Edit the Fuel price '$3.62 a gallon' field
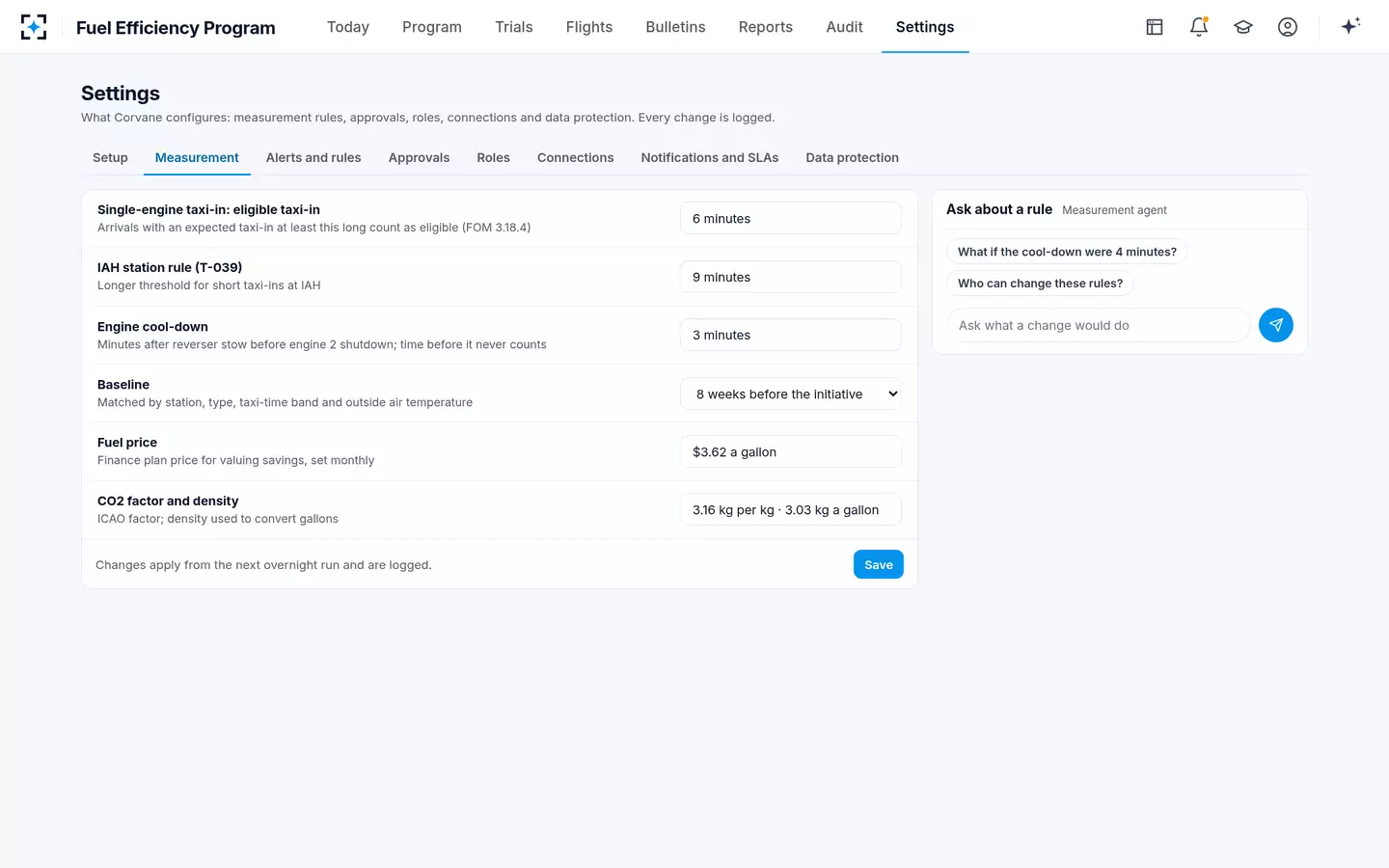Screen dimensions: 1389x868 click(x=791, y=451)
